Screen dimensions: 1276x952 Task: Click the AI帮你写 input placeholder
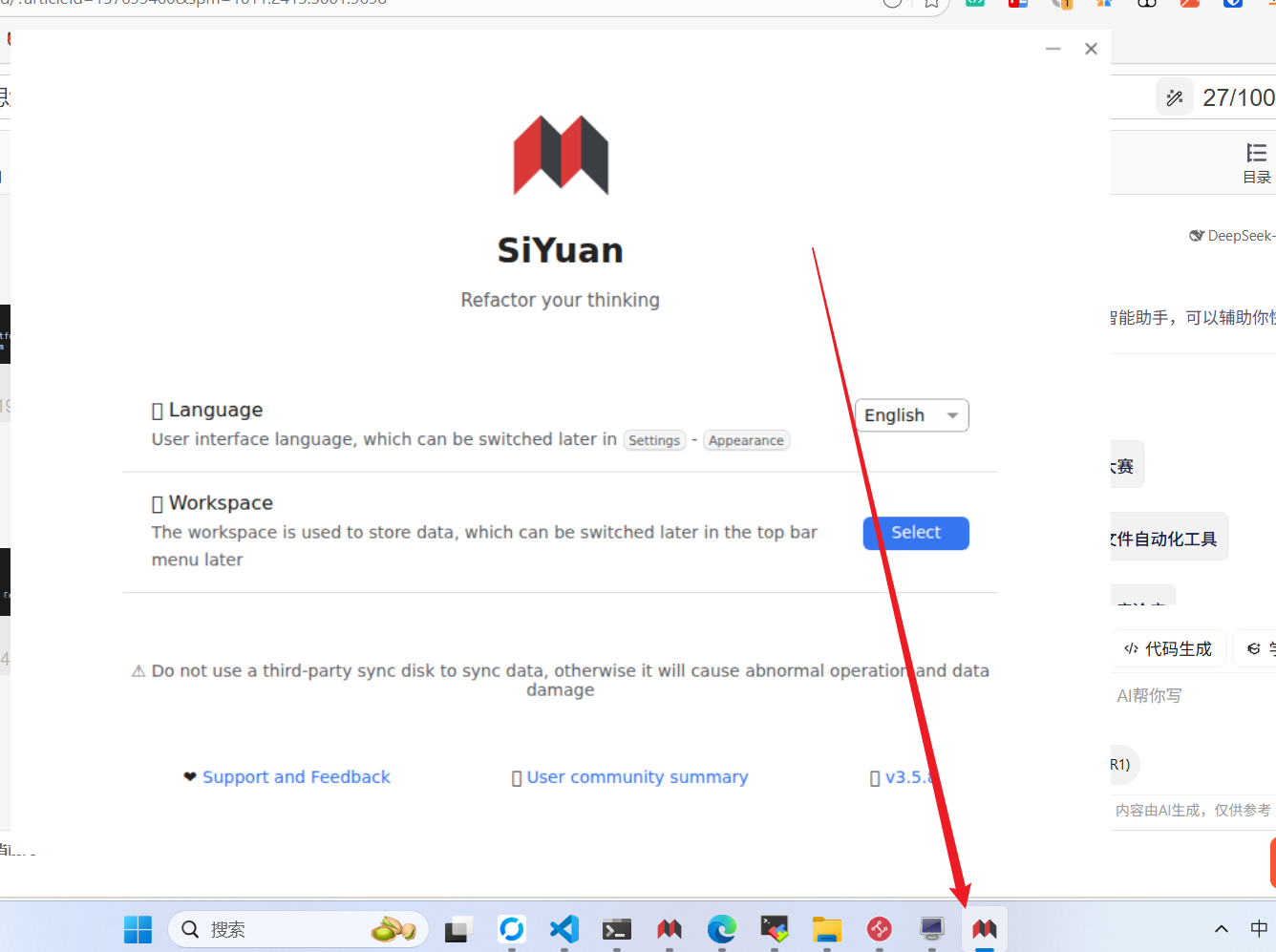1149,696
